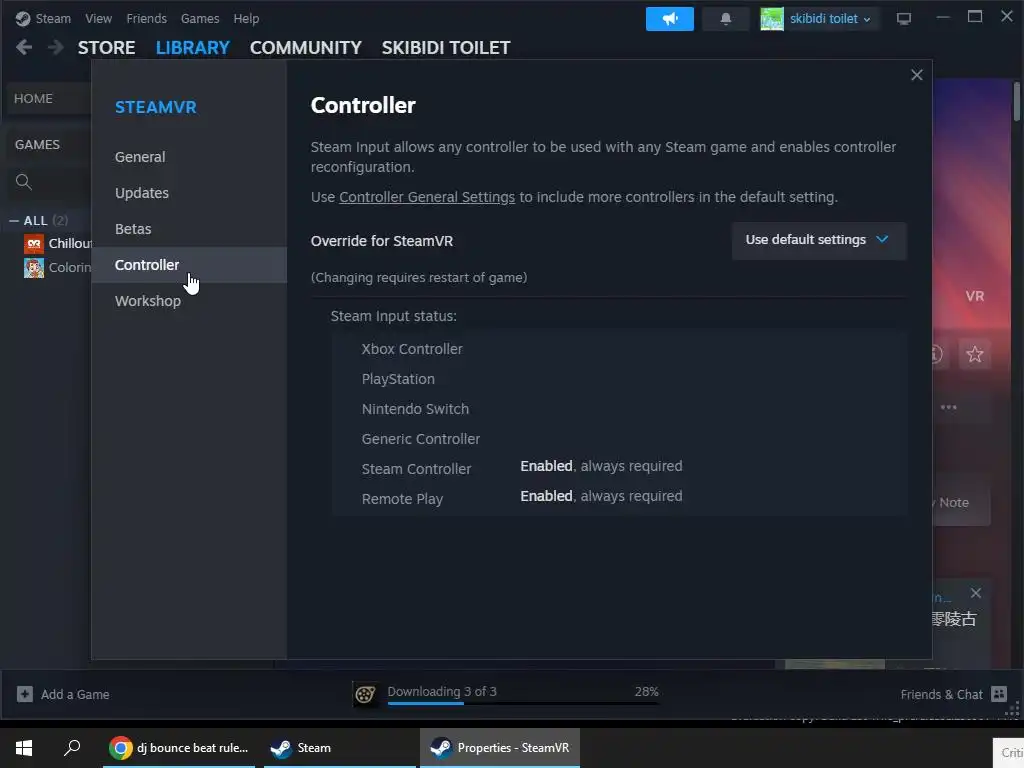Open the Controller General Settings link
Screen dimensions: 1024x768
click(426, 197)
